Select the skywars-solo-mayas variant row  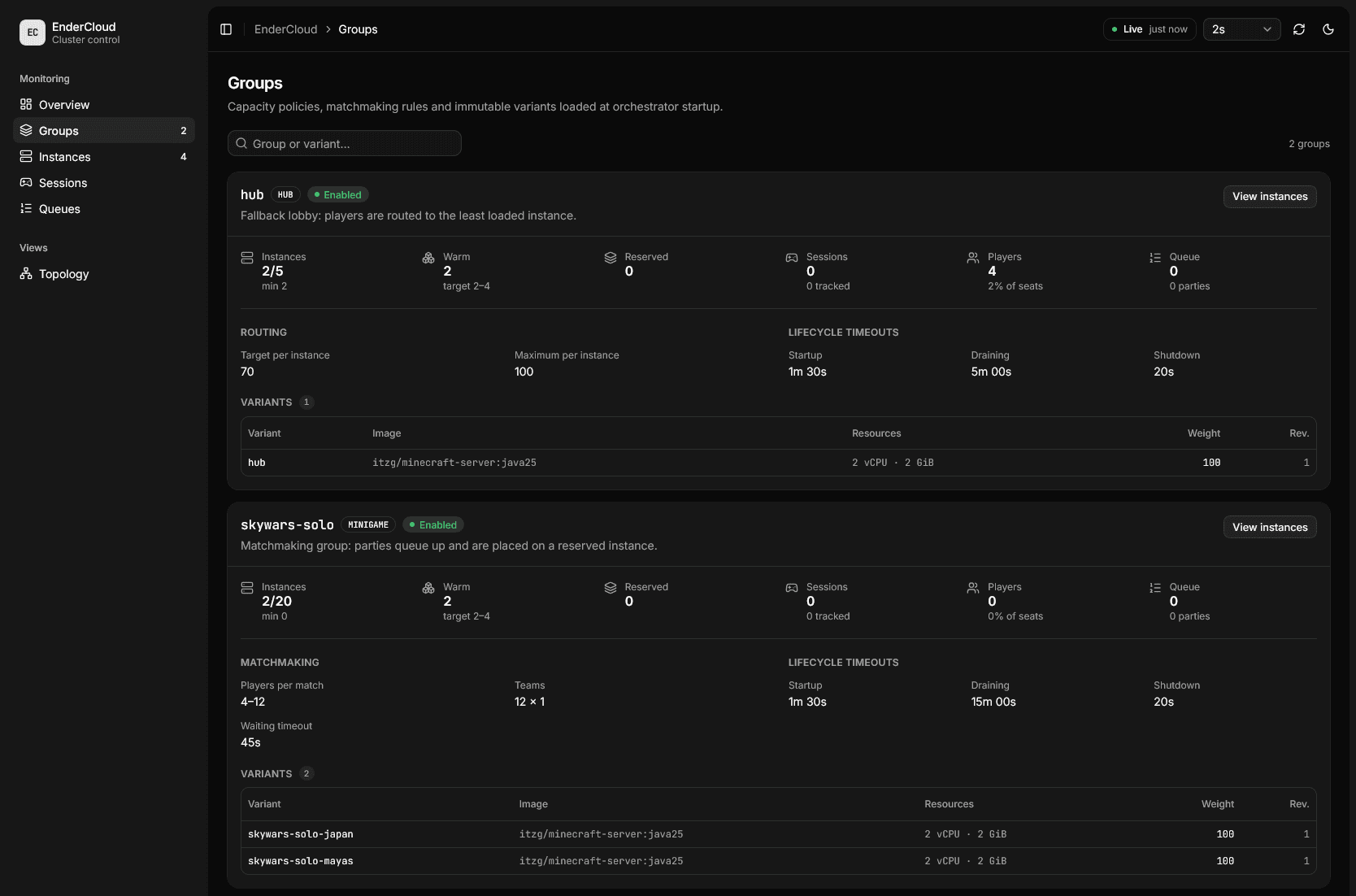point(779,861)
